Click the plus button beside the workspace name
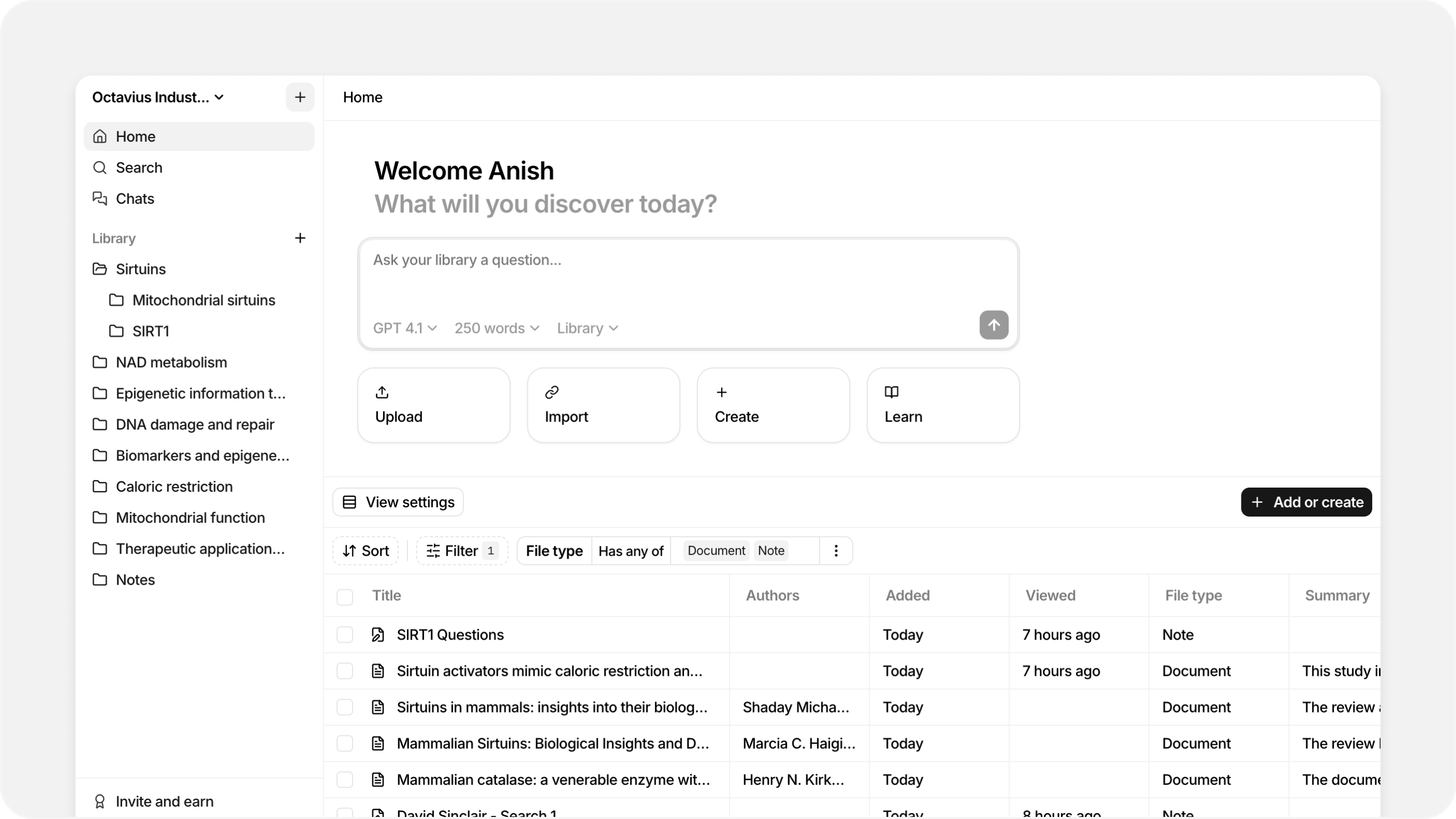The image size is (1456, 819). point(300,97)
